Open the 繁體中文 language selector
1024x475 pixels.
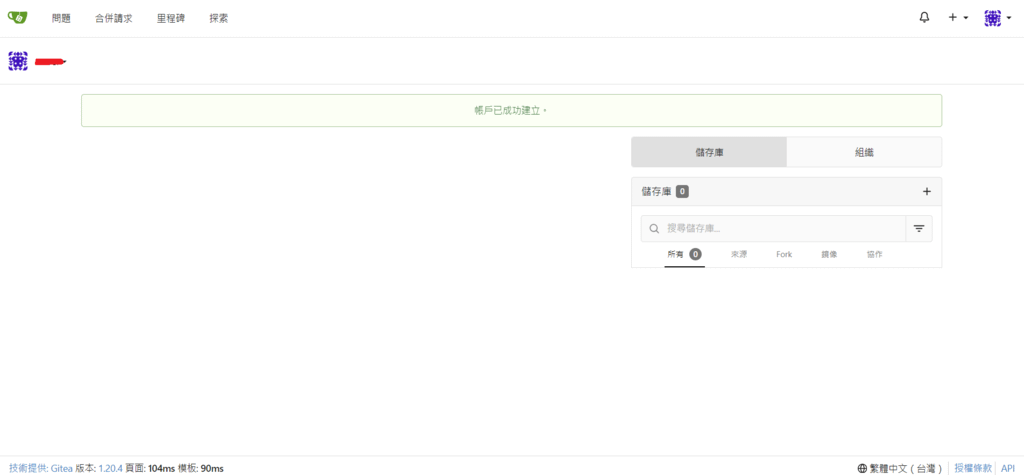coord(899,468)
